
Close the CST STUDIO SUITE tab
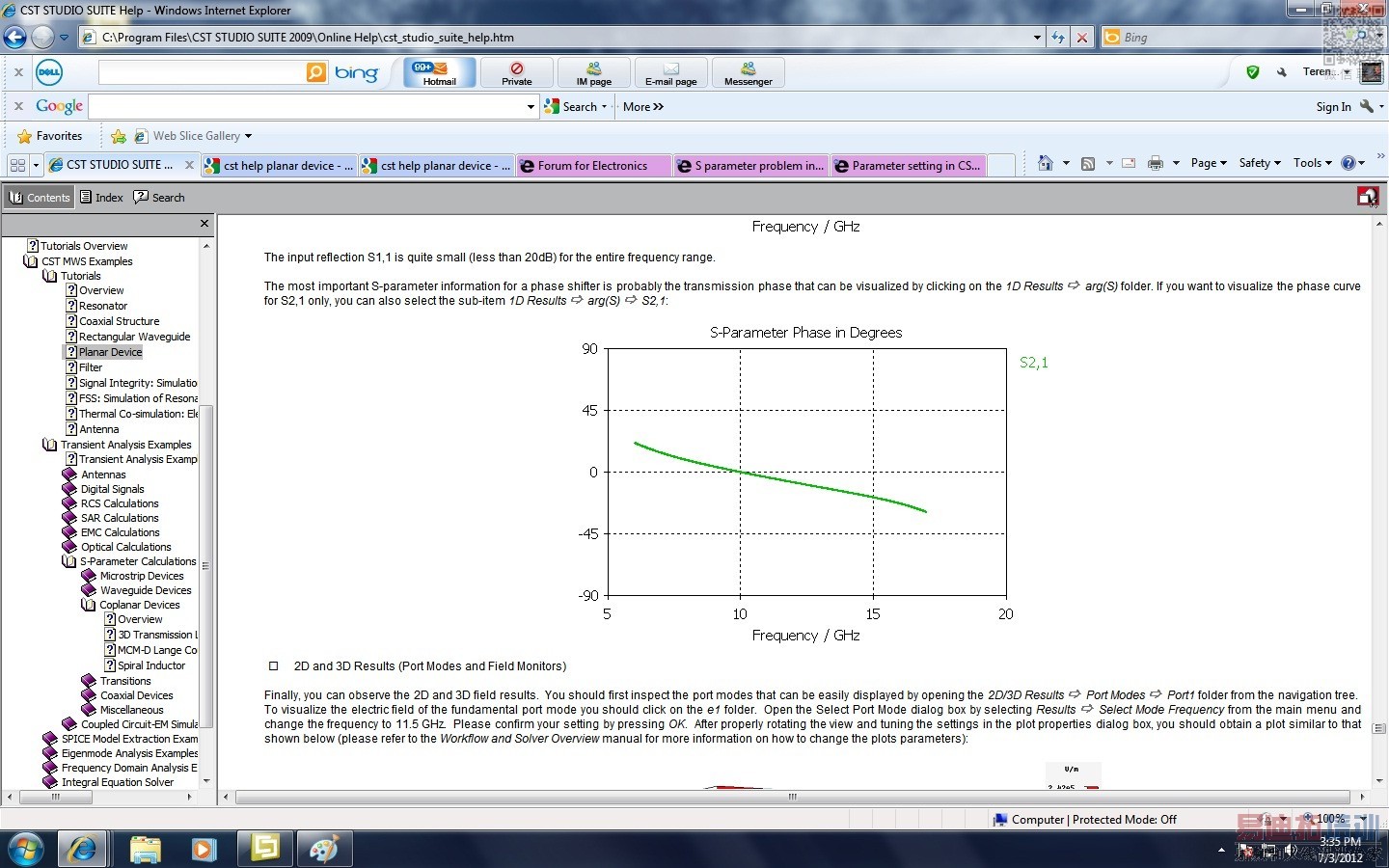point(189,165)
